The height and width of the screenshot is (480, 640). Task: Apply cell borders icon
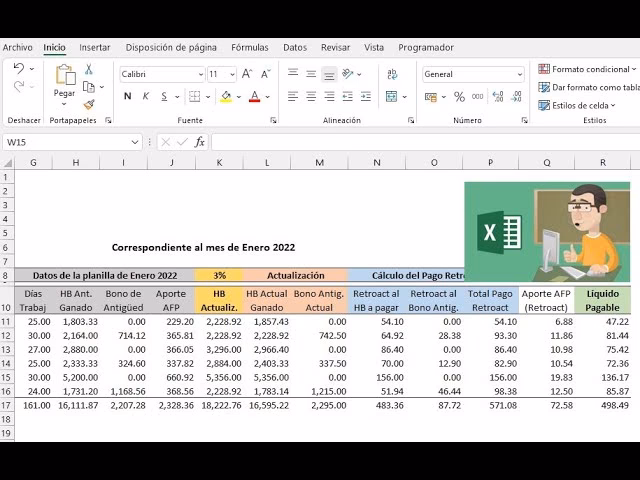(195, 96)
